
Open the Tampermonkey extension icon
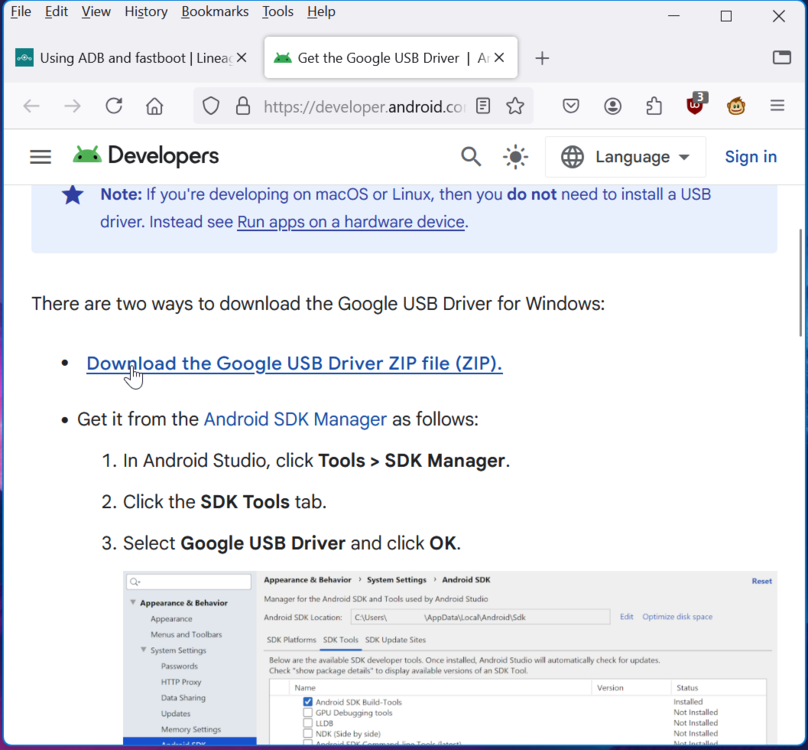(x=735, y=105)
